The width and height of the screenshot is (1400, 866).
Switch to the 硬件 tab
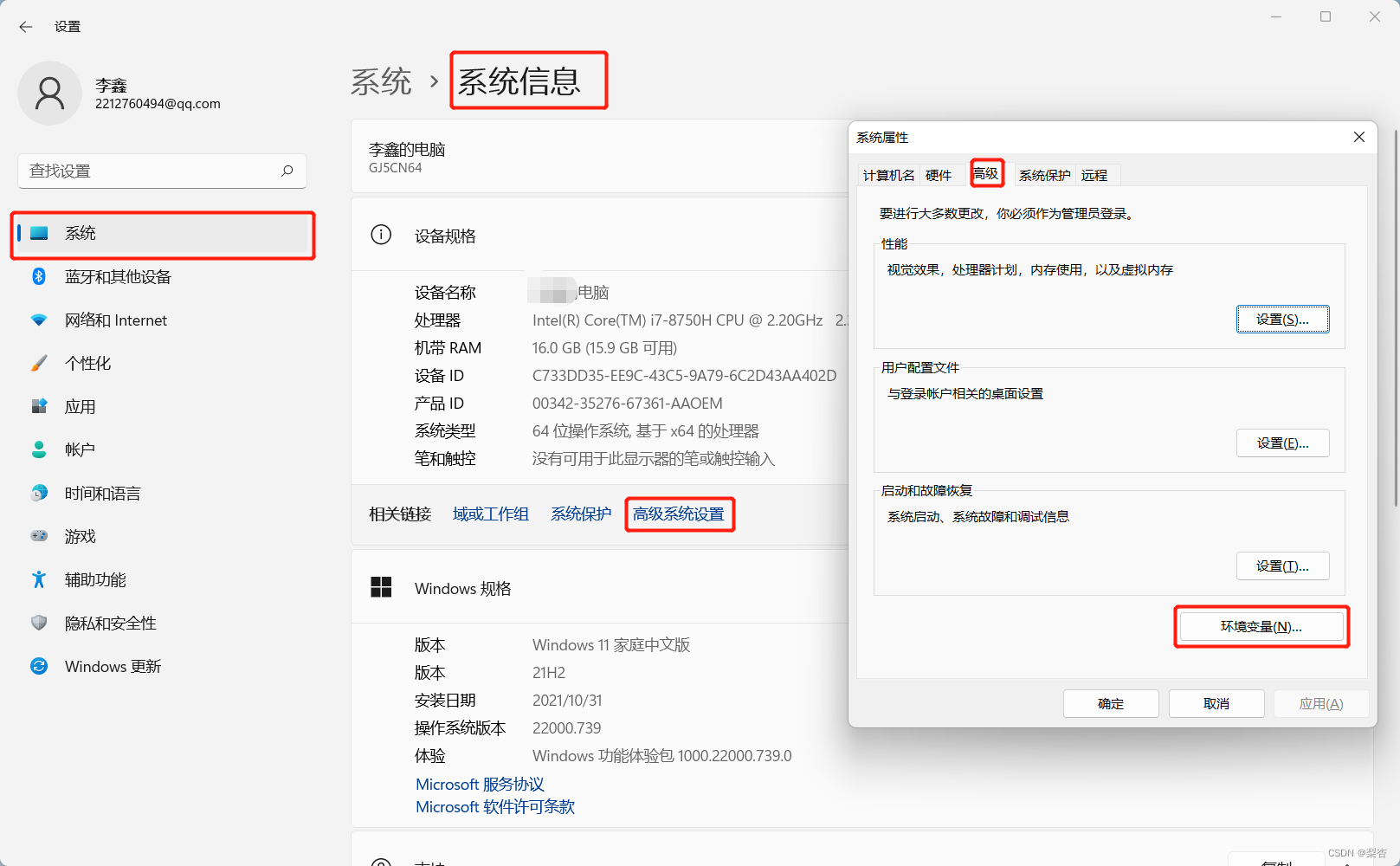(939, 175)
